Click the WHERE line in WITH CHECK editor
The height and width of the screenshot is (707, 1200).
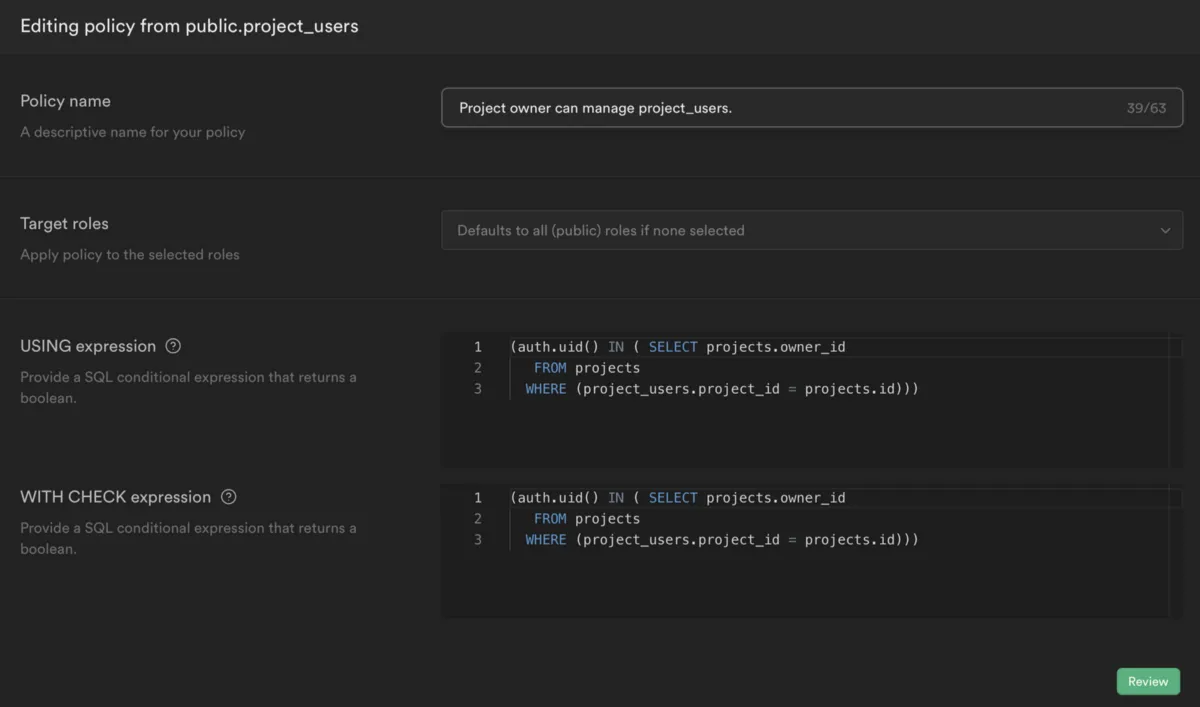coord(721,540)
